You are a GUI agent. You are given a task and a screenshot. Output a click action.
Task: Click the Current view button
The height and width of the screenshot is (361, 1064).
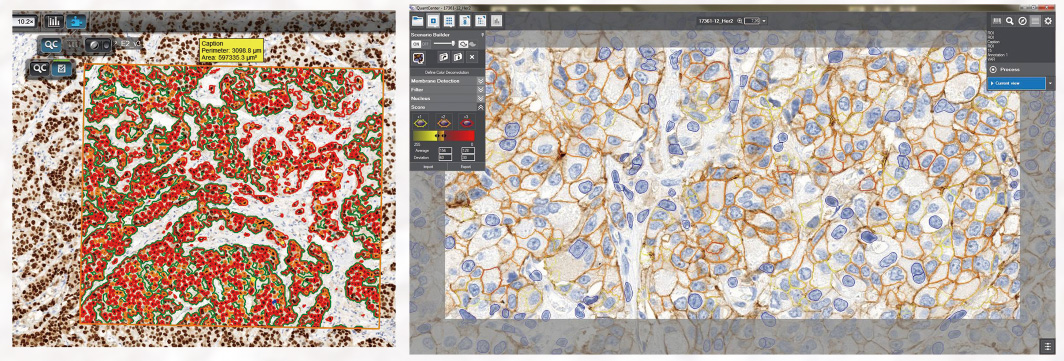[1016, 83]
